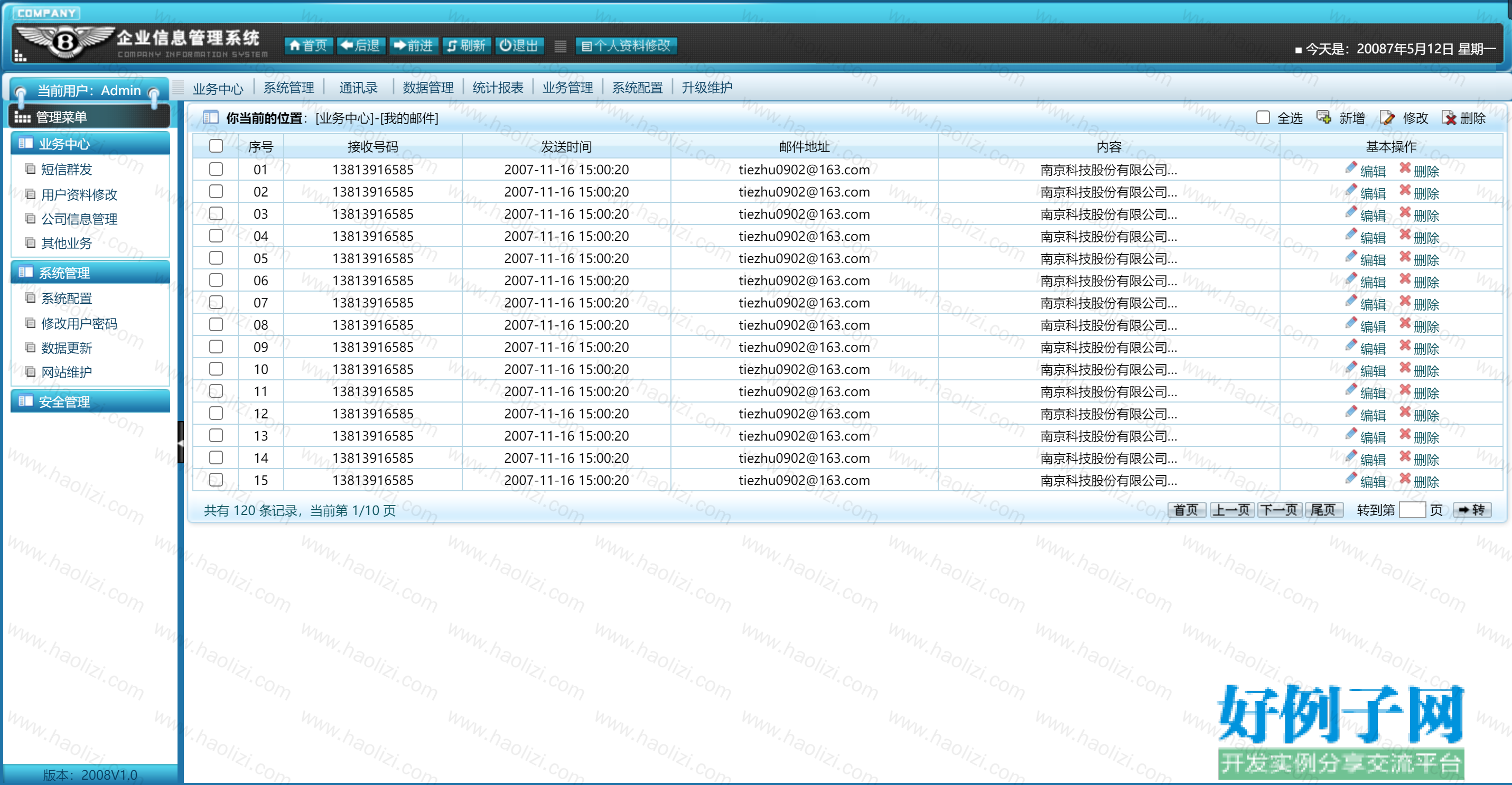The width and height of the screenshot is (1512, 785).
Task: Go forward with the 前进 button
Action: click(413, 45)
